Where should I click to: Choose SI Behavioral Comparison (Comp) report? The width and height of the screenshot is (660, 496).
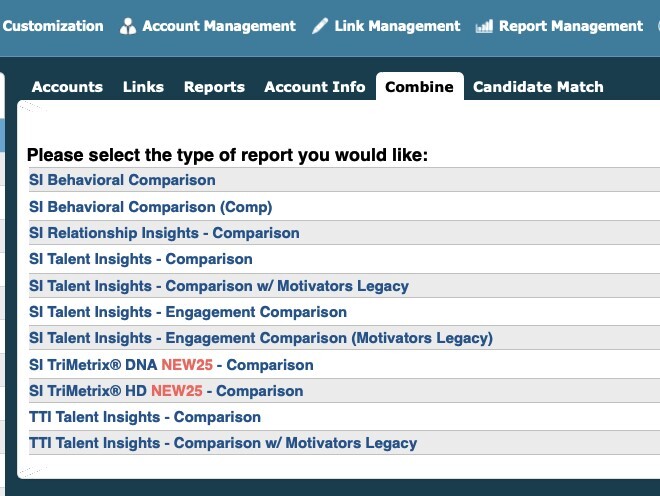(151, 207)
